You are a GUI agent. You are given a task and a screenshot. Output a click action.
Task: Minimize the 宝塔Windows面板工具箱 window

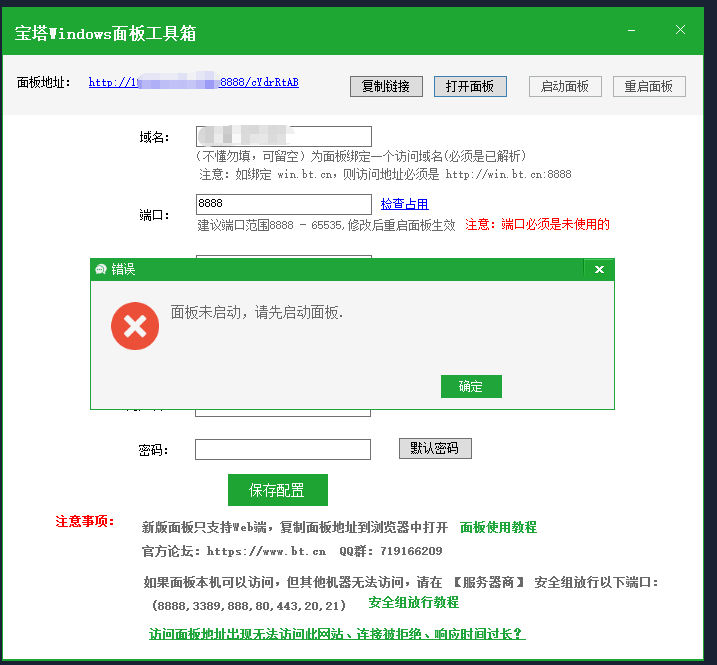coord(631,30)
